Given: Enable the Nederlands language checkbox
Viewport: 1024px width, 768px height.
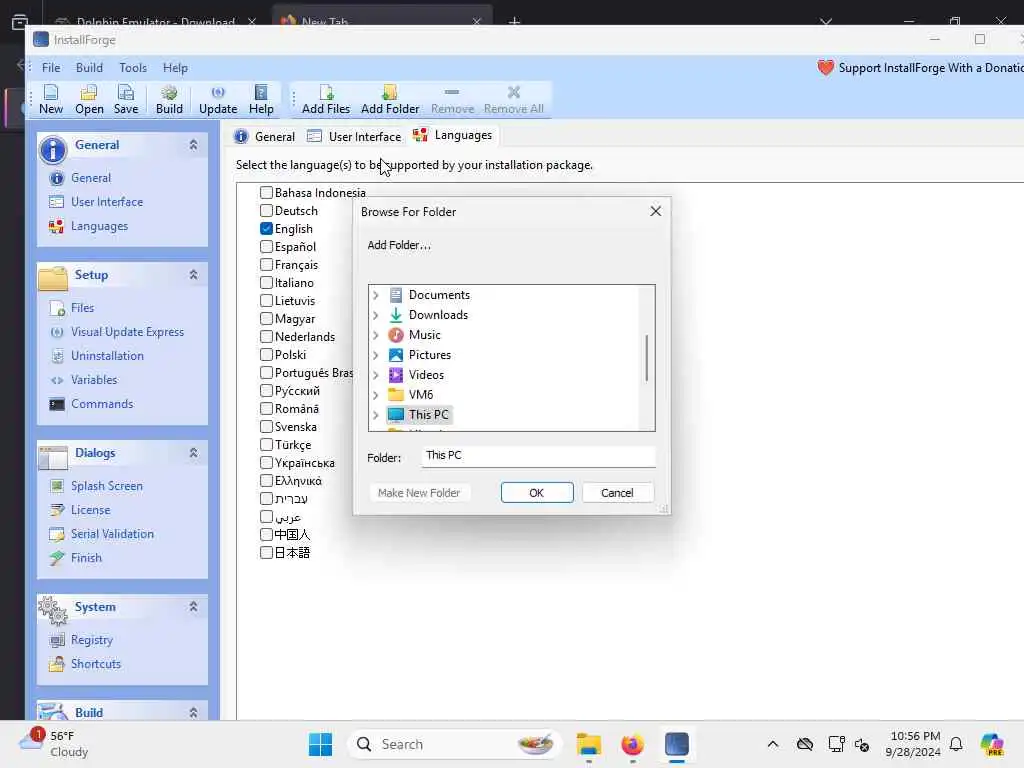Looking at the screenshot, I should point(266,336).
